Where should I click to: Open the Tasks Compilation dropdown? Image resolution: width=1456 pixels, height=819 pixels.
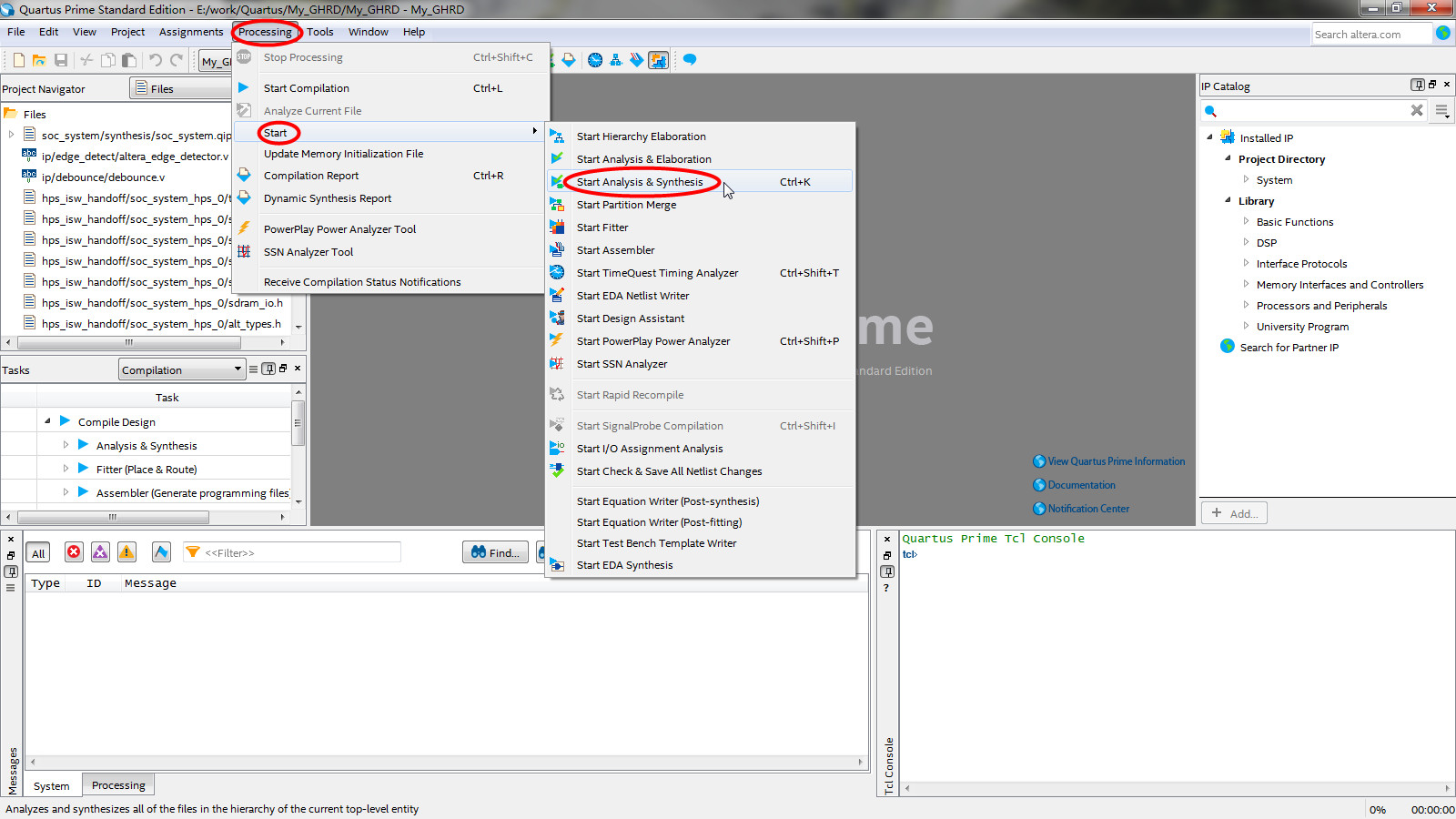click(x=182, y=369)
